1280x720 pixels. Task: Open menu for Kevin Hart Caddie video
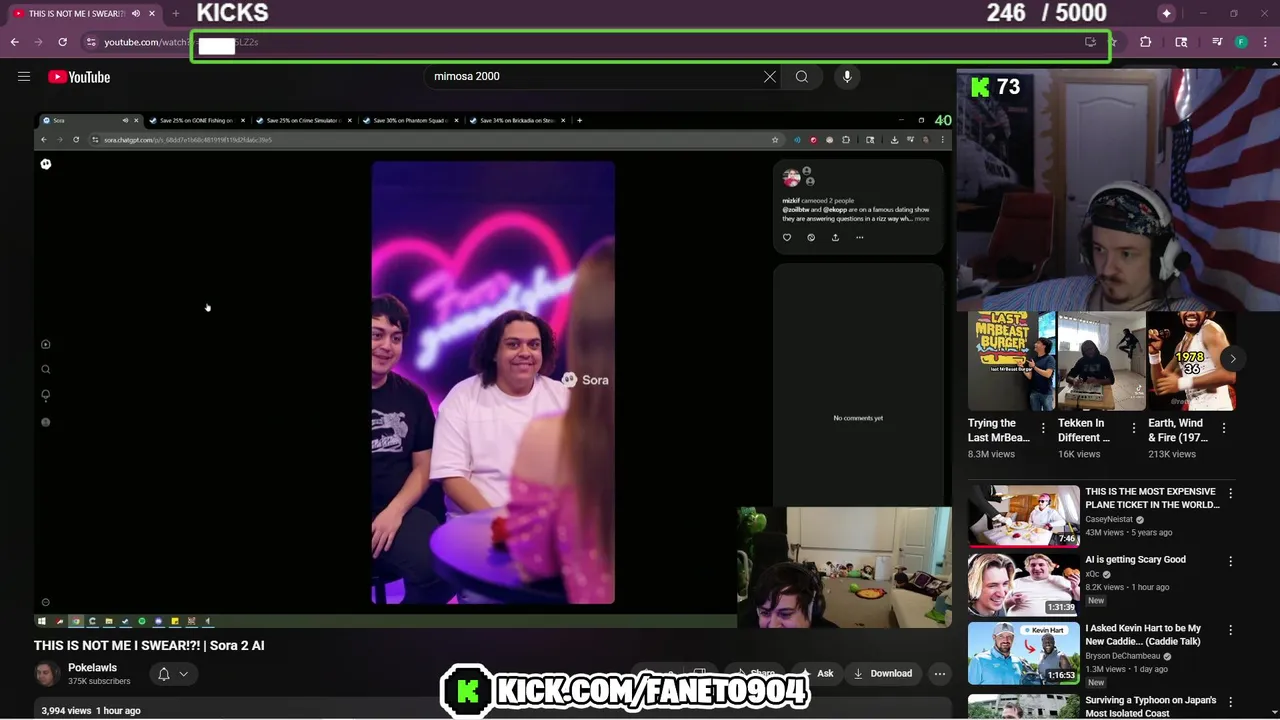[1230, 630]
